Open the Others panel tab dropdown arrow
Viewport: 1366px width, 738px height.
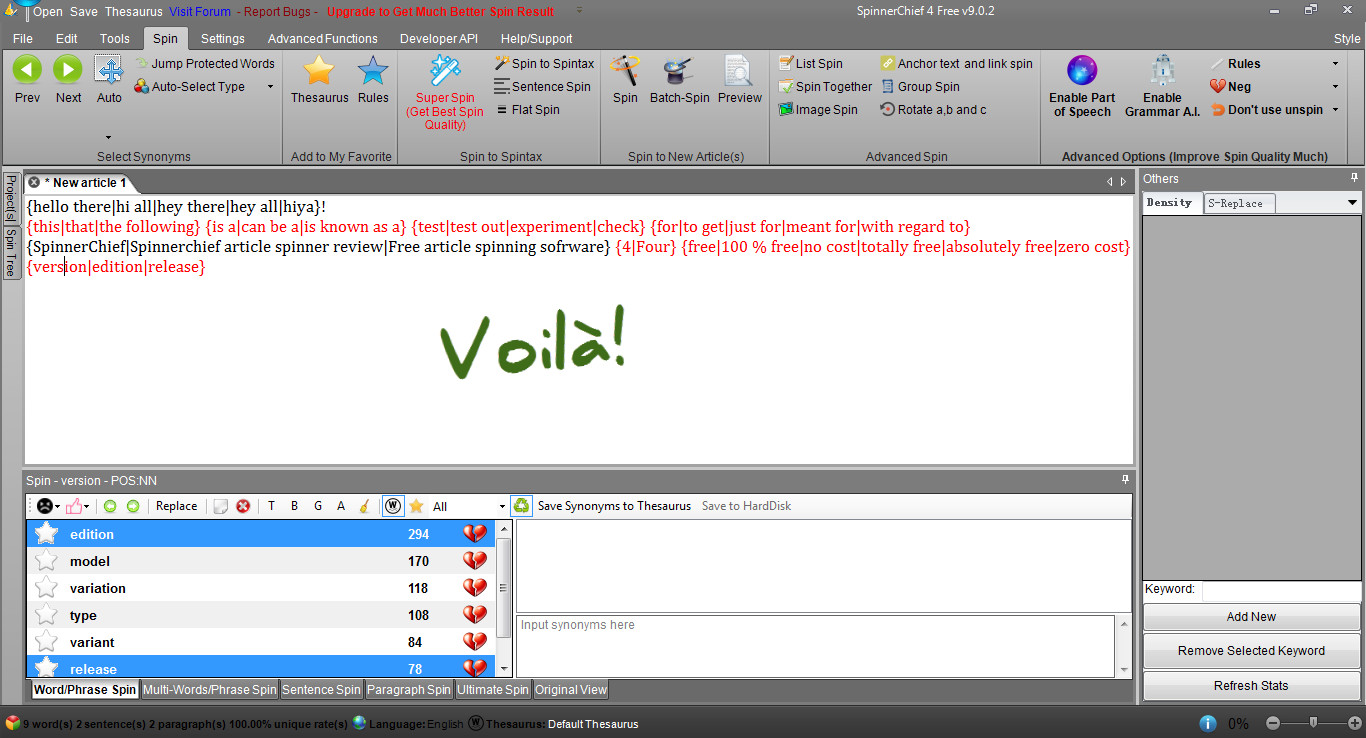click(1352, 203)
